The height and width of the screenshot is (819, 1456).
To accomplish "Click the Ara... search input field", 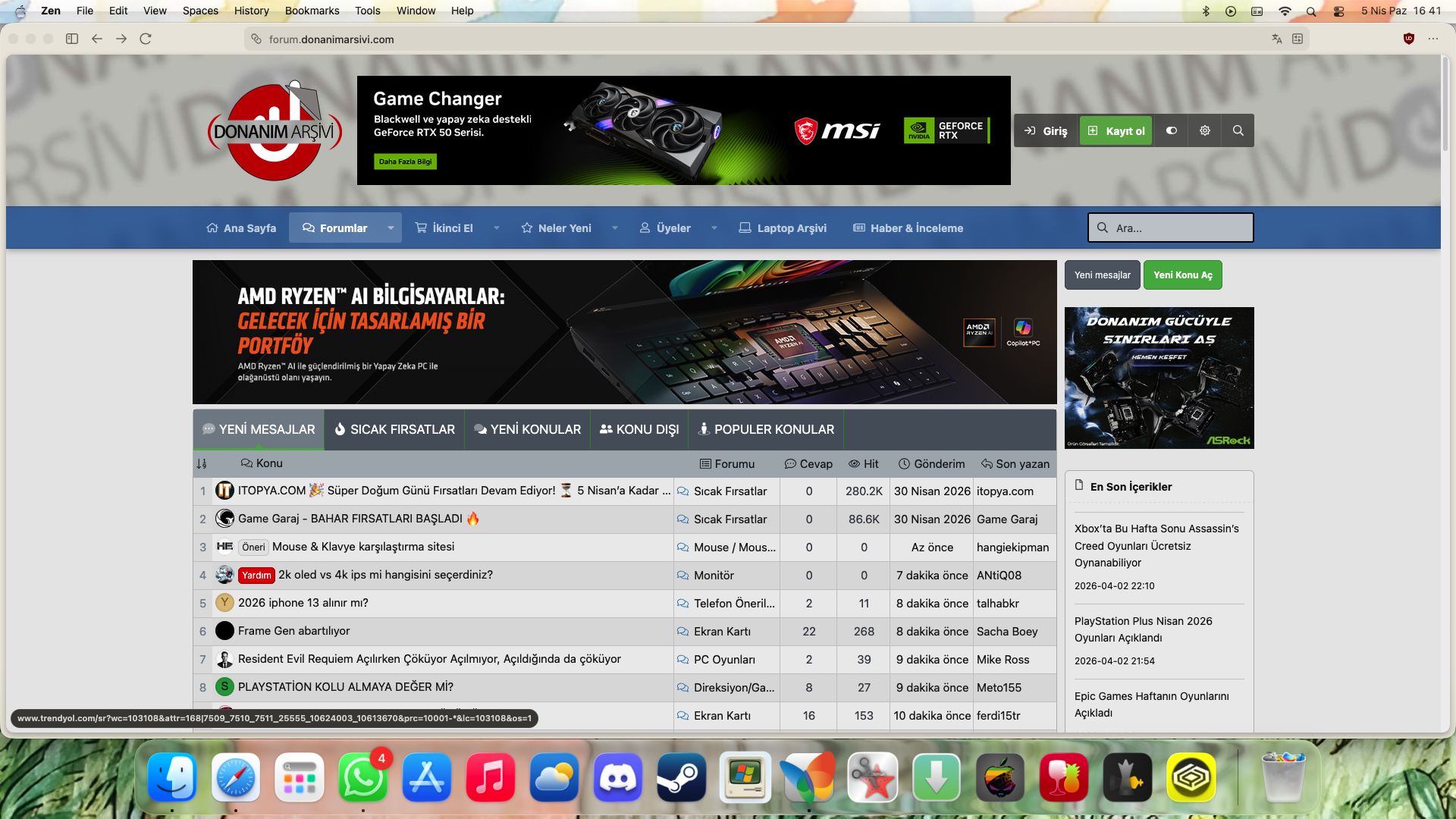I will point(1171,227).
